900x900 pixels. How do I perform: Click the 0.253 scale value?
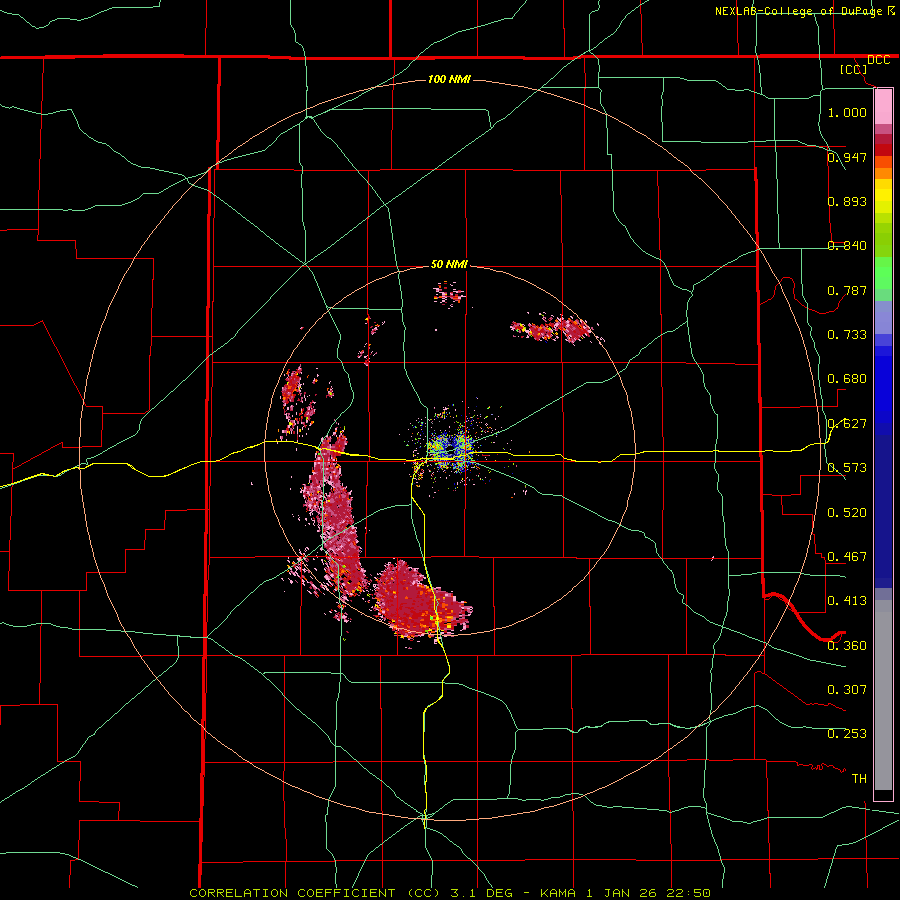point(847,734)
